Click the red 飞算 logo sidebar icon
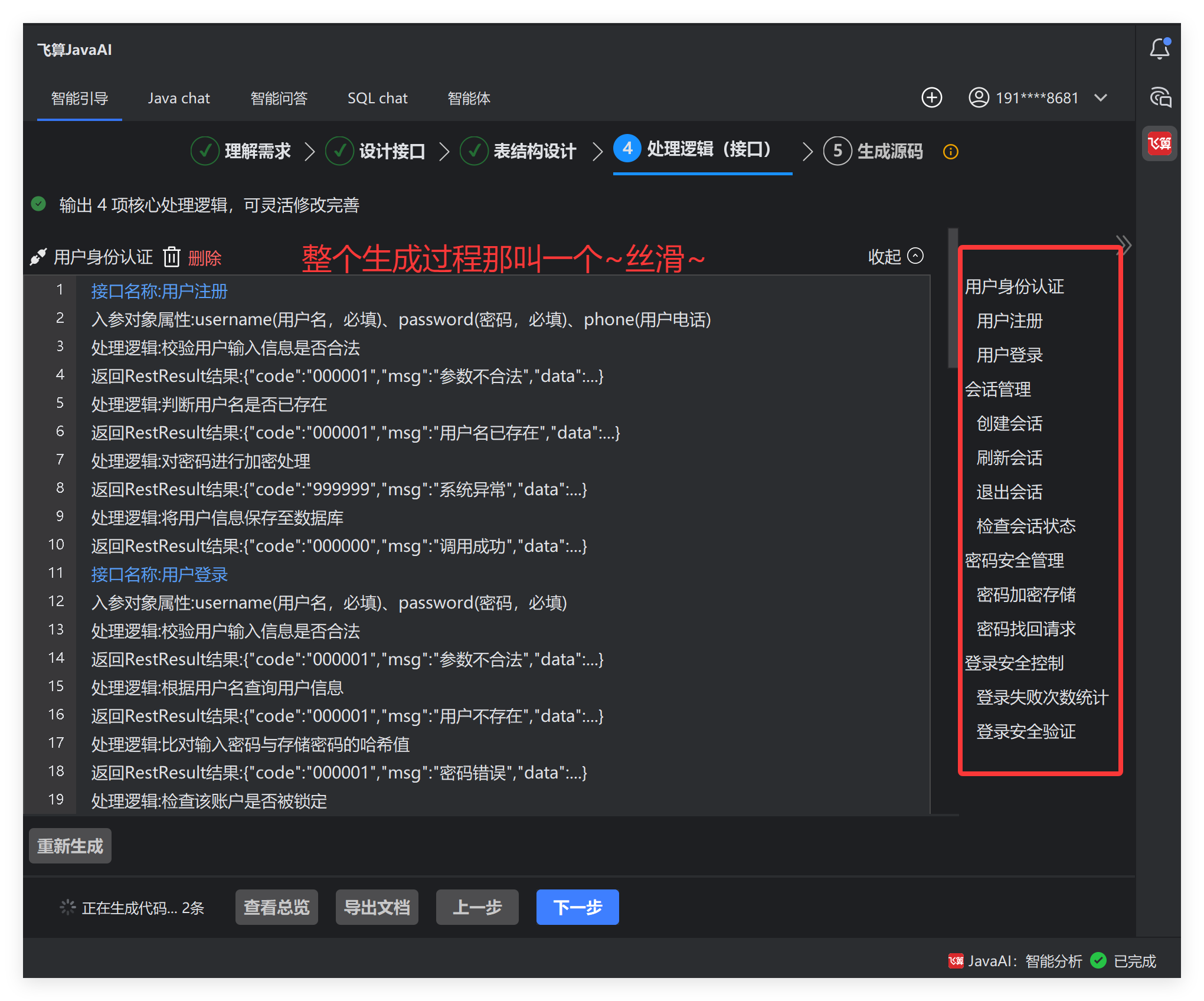Screen dimensions: 1204x1001 [x=1159, y=143]
